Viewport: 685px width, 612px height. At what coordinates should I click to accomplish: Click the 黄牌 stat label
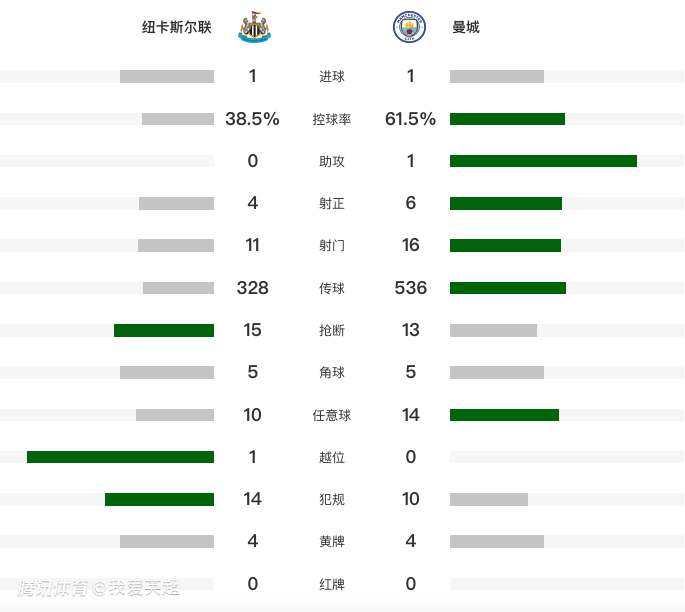(x=332, y=541)
